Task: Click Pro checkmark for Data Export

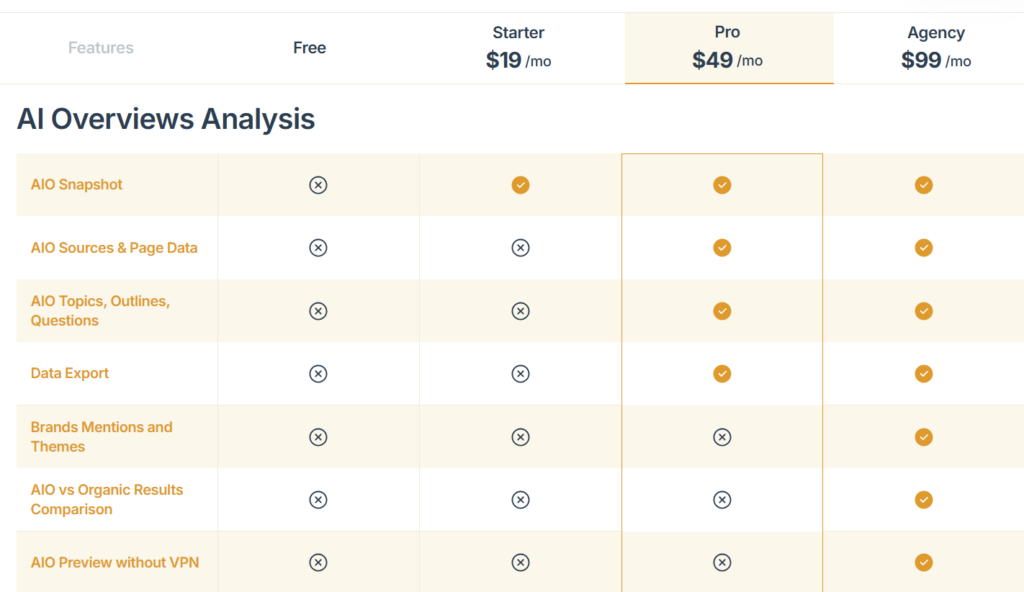Action: 722,374
